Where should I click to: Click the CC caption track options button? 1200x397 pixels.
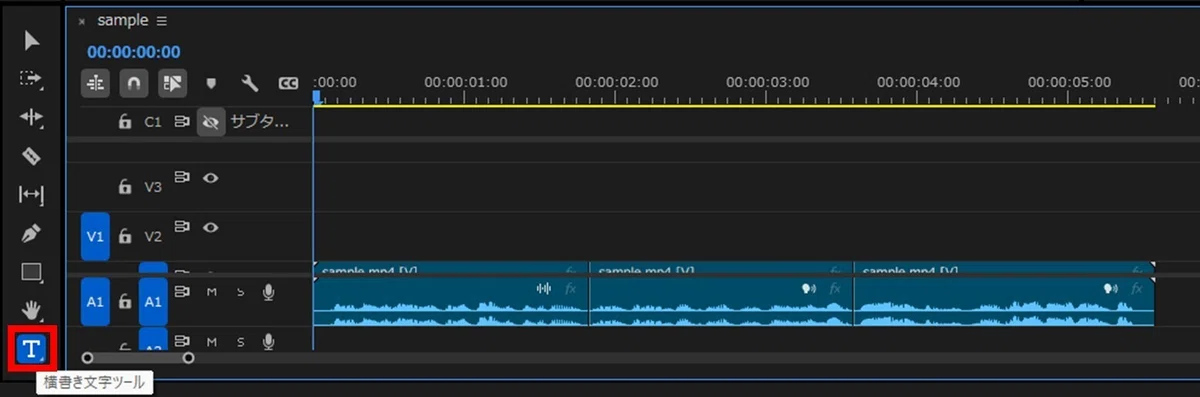pos(288,84)
